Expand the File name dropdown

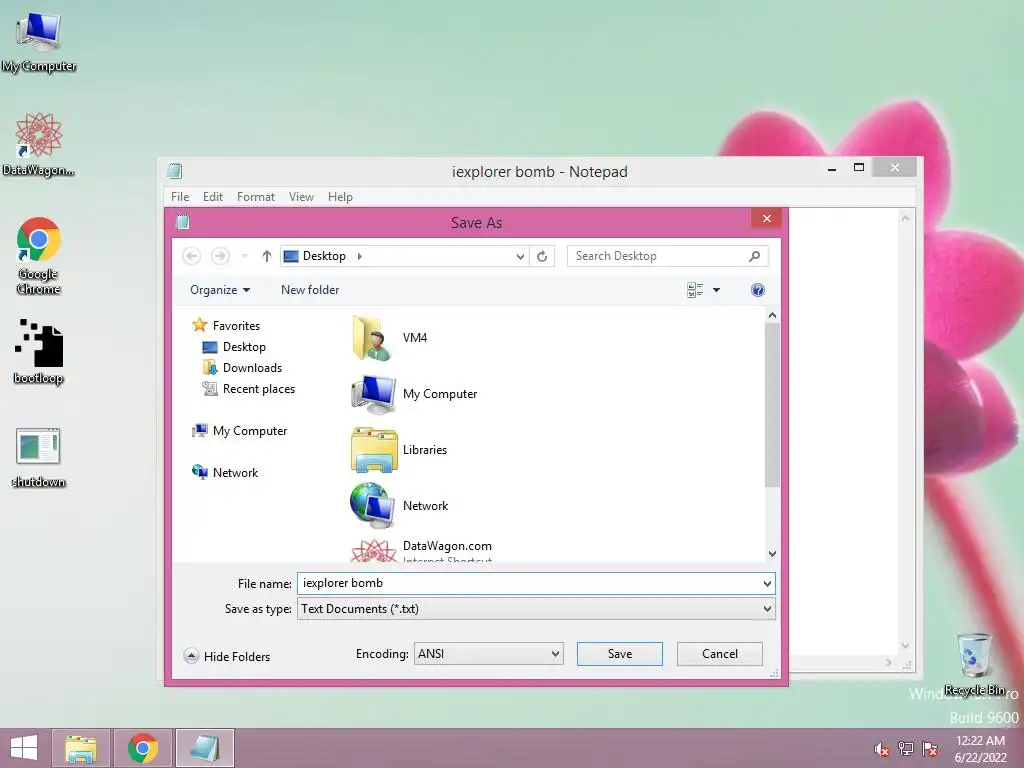[x=767, y=583]
